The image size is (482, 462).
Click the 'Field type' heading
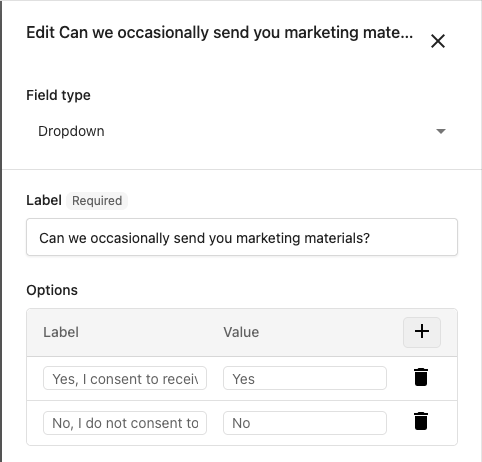(x=58, y=95)
